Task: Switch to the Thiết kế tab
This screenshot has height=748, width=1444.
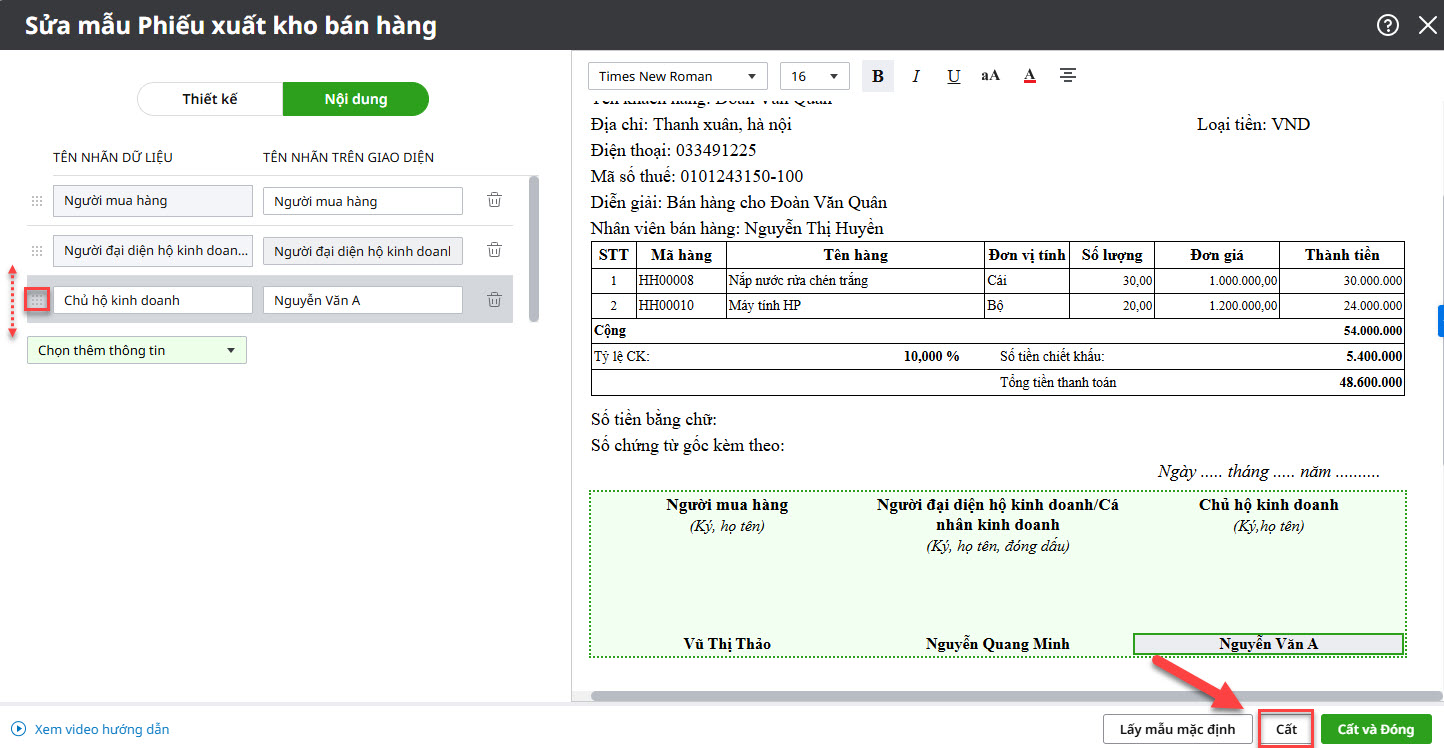Action: click(210, 99)
